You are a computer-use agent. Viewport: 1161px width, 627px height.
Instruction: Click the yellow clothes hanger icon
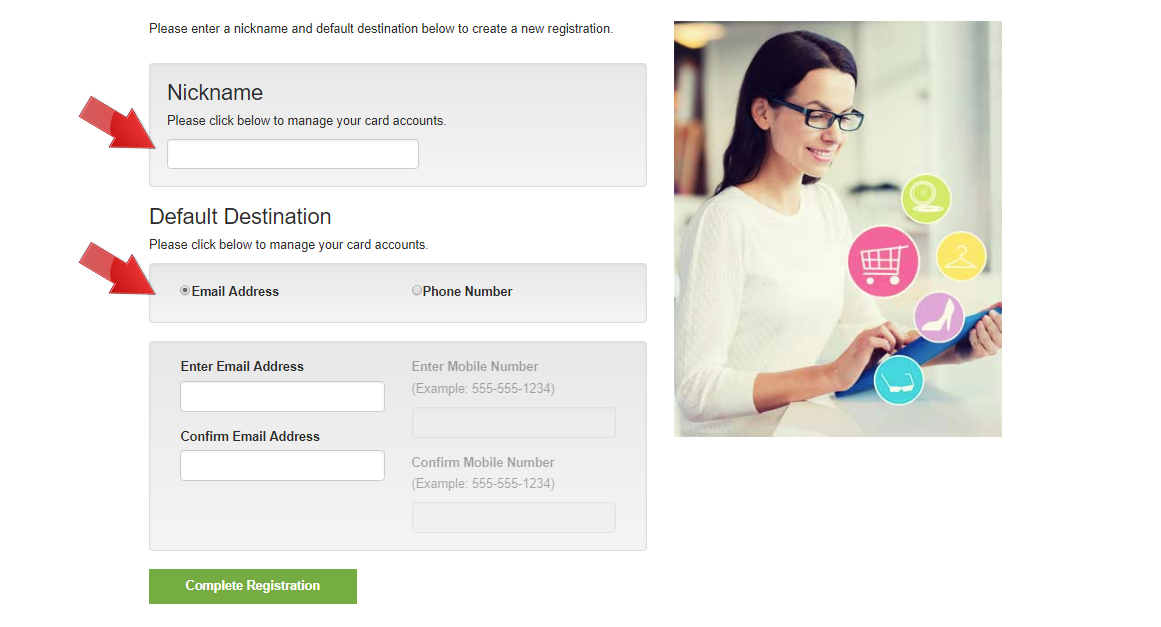[x=961, y=257]
